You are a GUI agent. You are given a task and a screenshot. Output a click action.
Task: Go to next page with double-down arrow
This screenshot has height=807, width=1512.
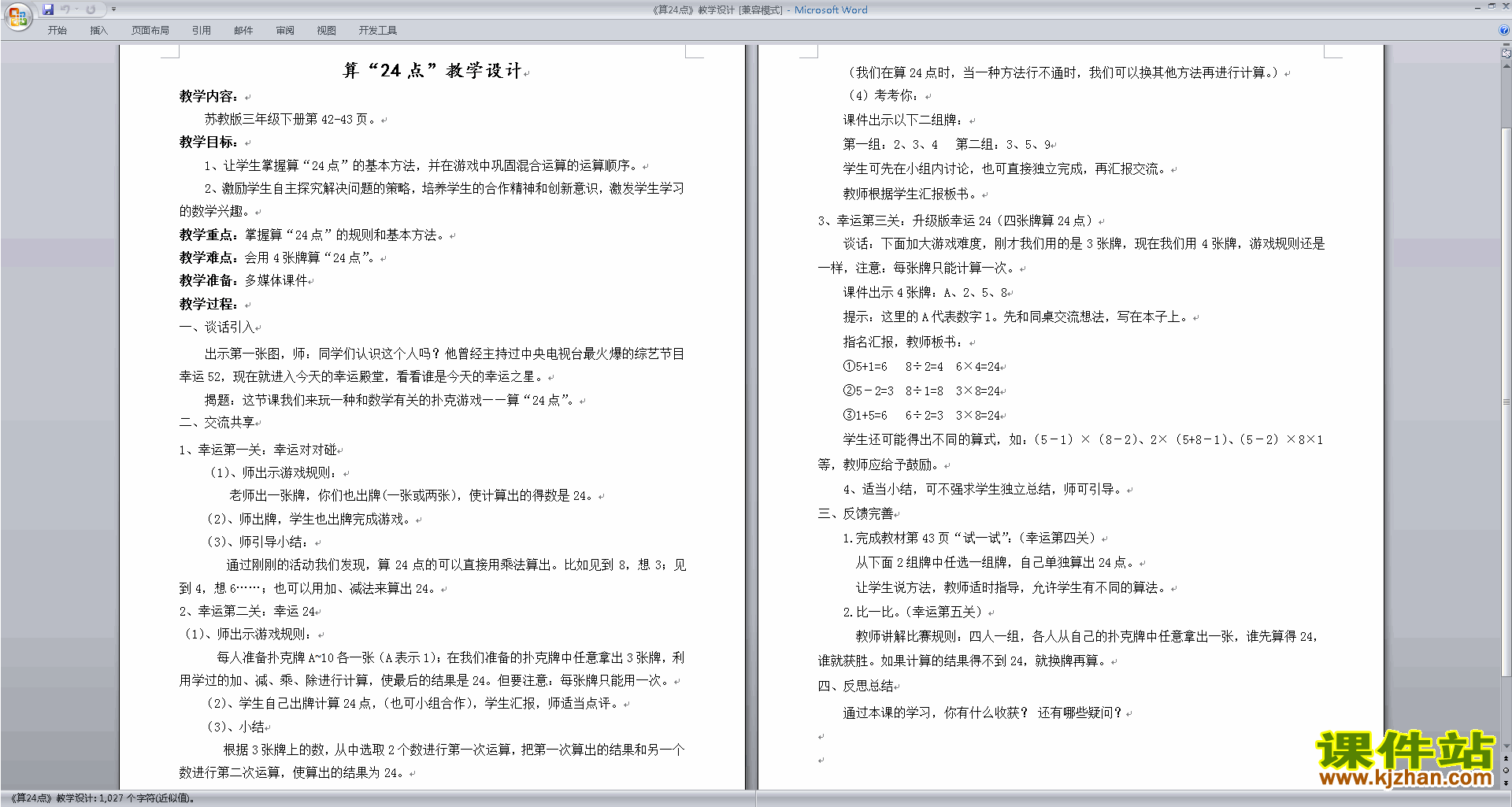point(1506,783)
